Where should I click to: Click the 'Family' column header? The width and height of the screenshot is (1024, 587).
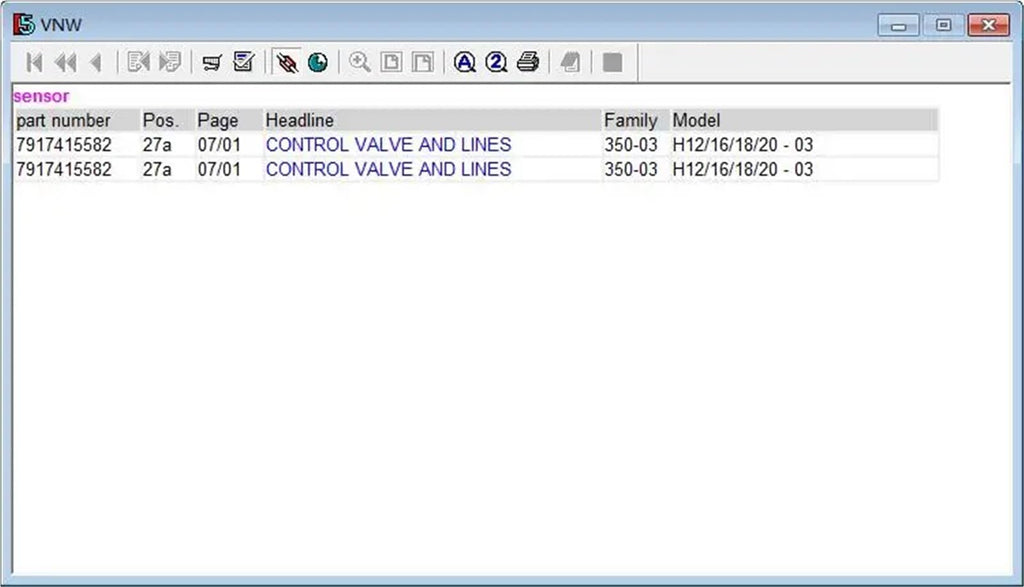pyautogui.click(x=635, y=120)
